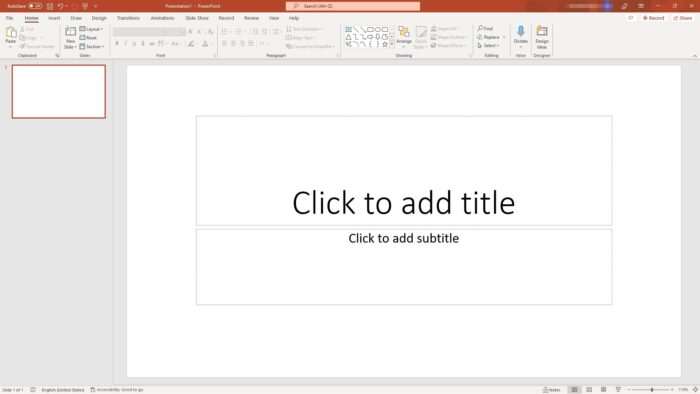This screenshot has height=394, width=700.
Task: Switch to the View tab
Action: 274,18
